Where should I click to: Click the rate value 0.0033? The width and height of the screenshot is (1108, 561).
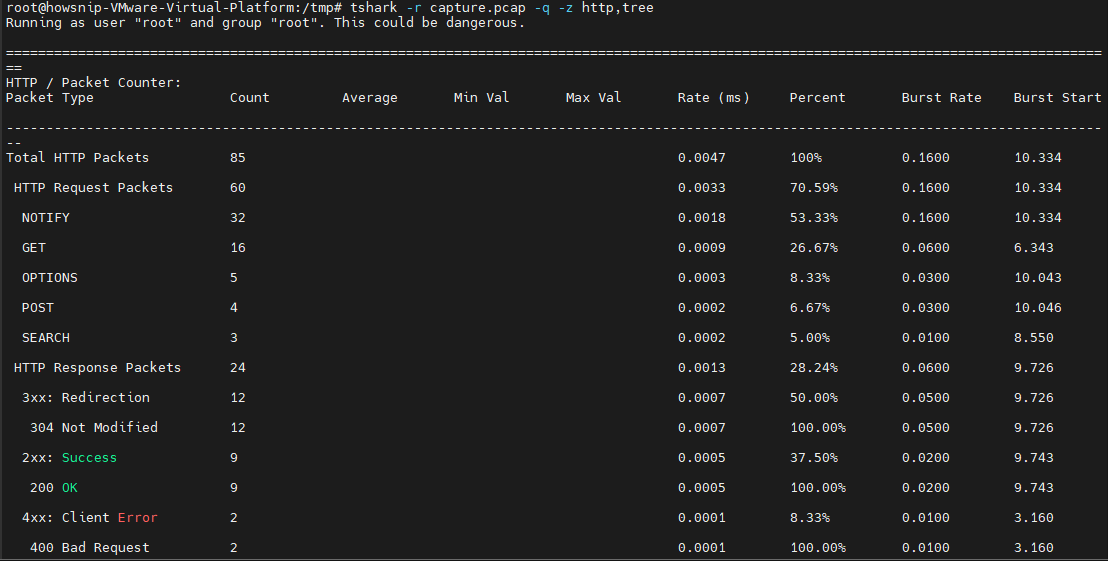[x=702, y=187]
